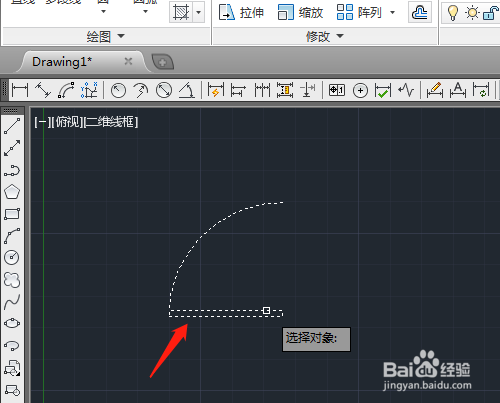Select the Diameter dimension tool
The image size is (500, 403).
[x=164, y=90]
